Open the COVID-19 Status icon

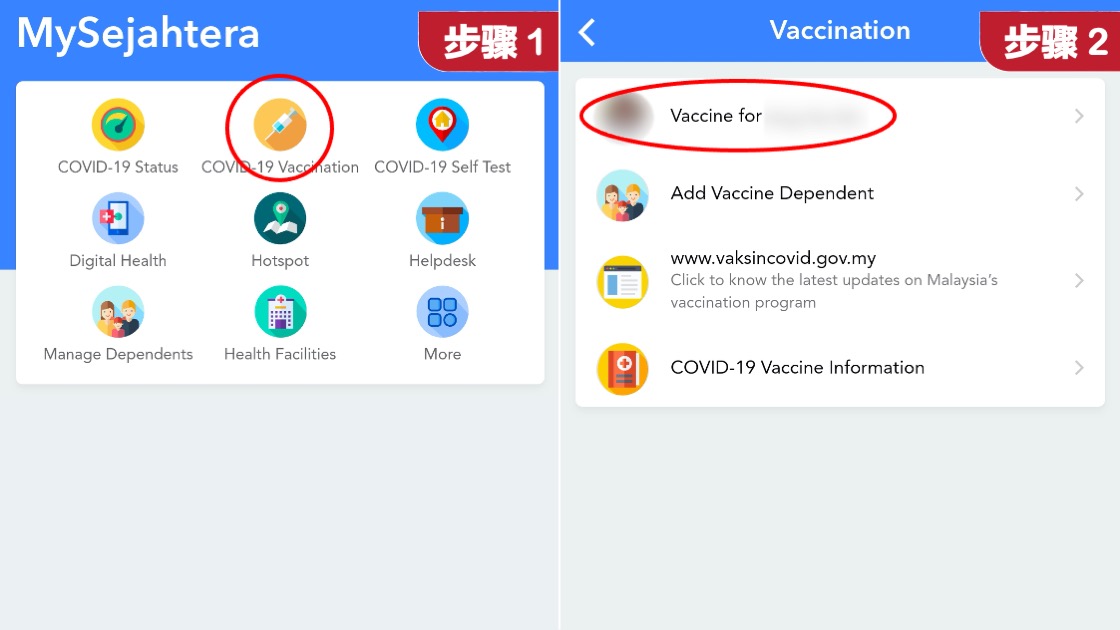pos(118,125)
